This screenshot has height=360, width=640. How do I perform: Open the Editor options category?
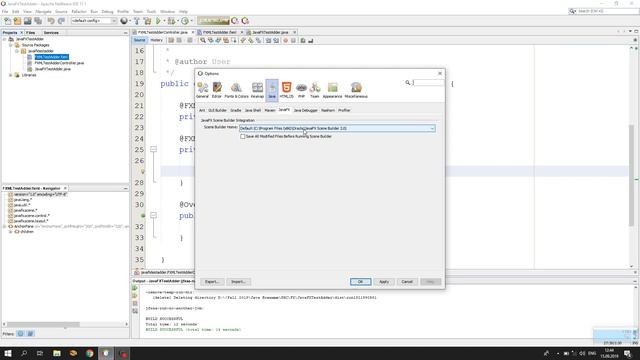217,90
